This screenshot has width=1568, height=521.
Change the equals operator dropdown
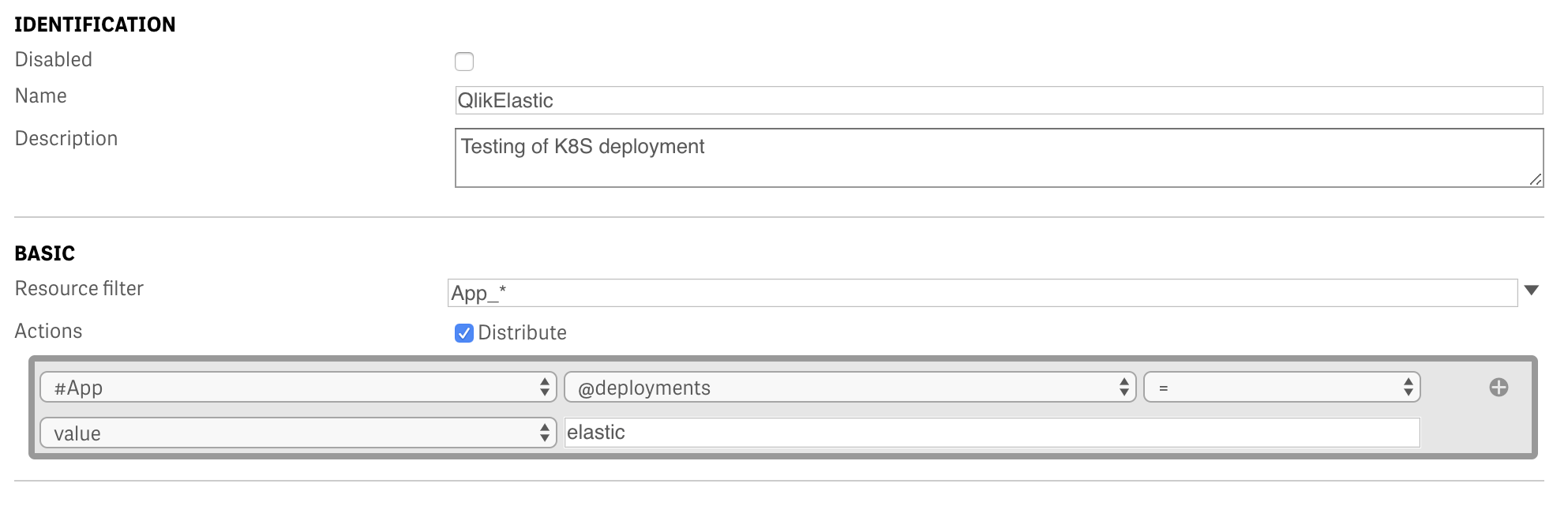(x=1281, y=388)
